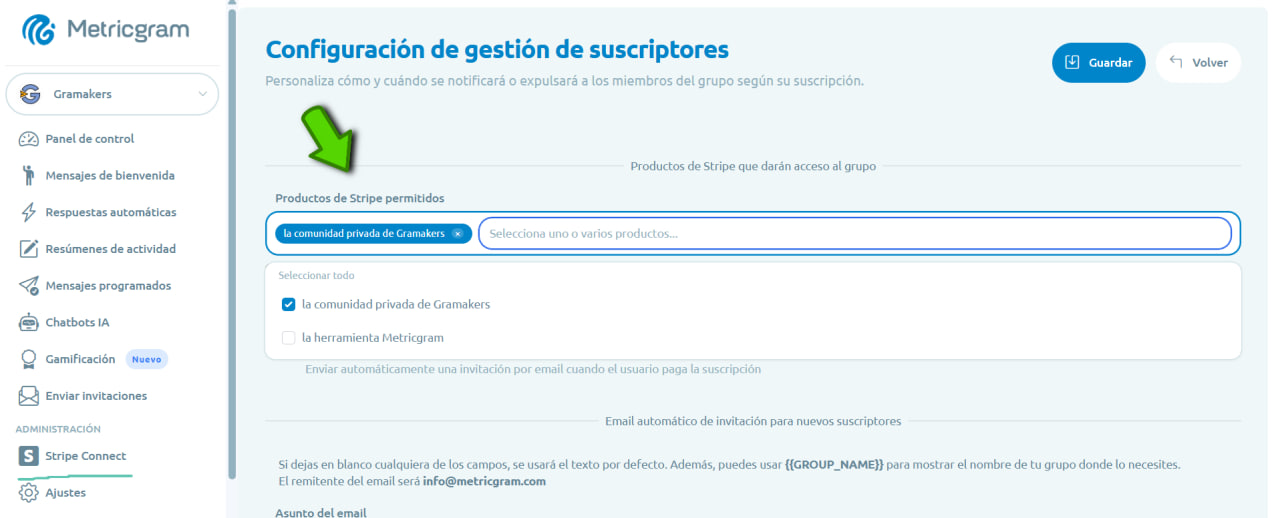Click Enviar automáticamente una invitación por email text

tap(533, 369)
